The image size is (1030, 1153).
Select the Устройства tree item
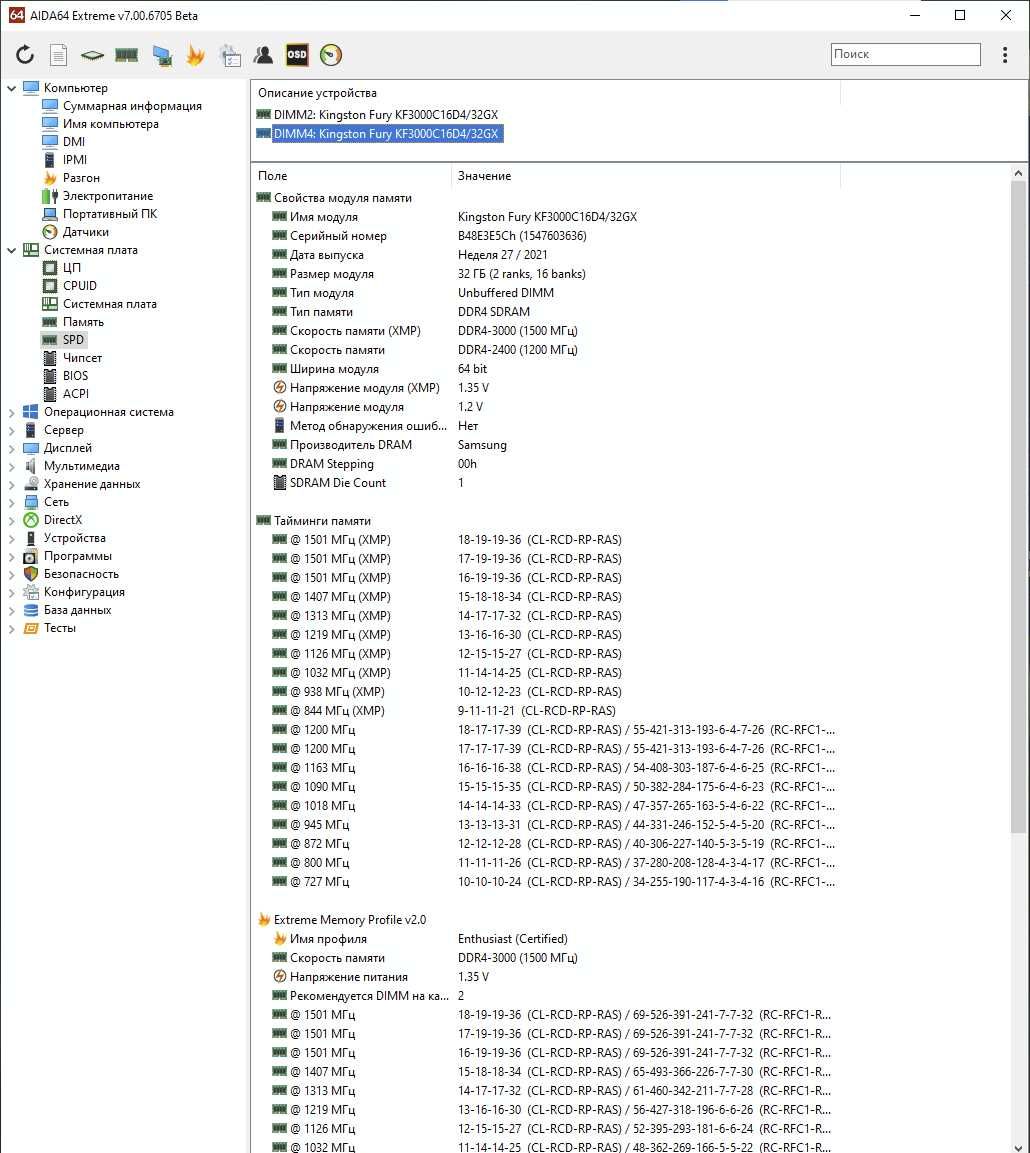click(x=74, y=538)
